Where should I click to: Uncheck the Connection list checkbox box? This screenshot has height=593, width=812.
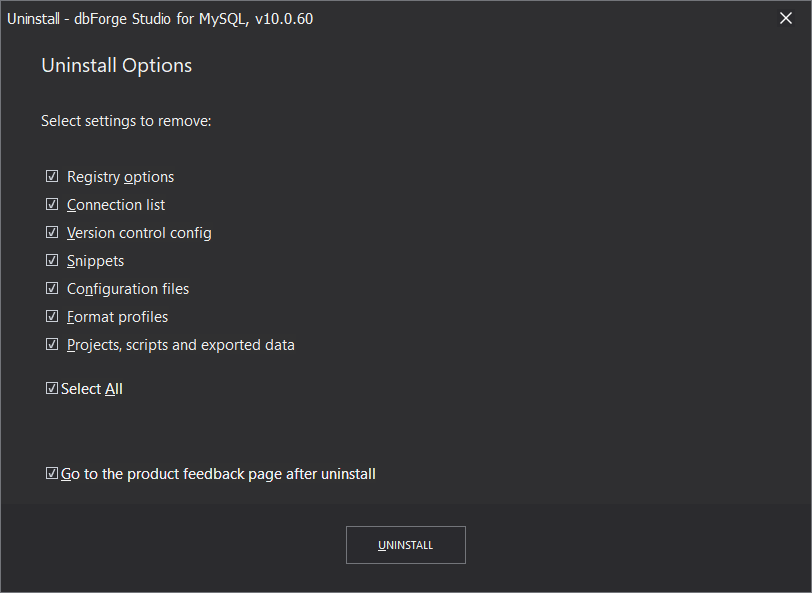pyautogui.click(x=52, y=205)
